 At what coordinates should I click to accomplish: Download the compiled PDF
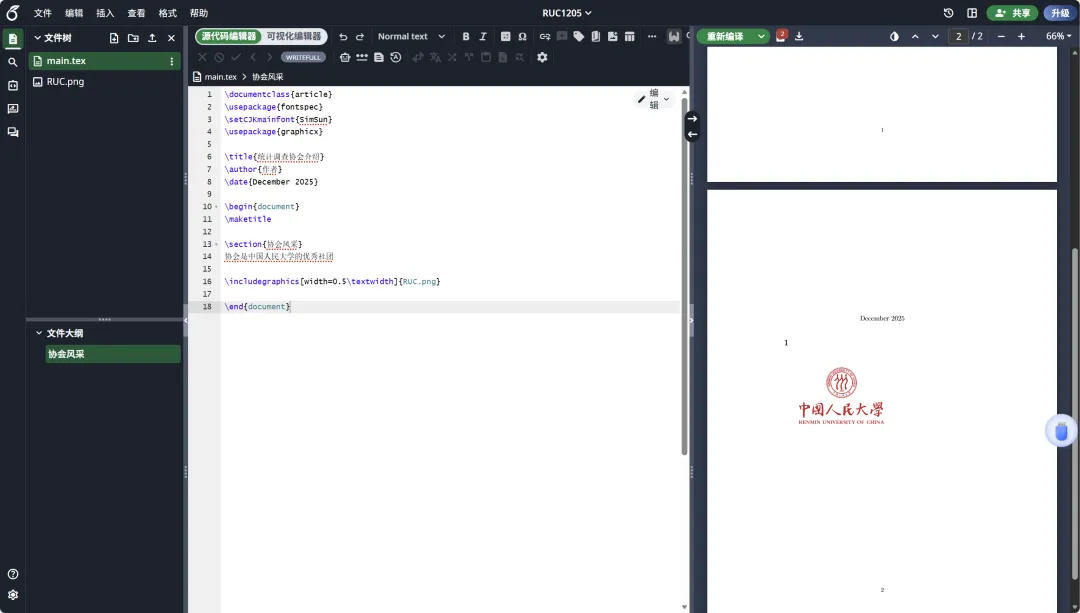[x=799, y=37]
